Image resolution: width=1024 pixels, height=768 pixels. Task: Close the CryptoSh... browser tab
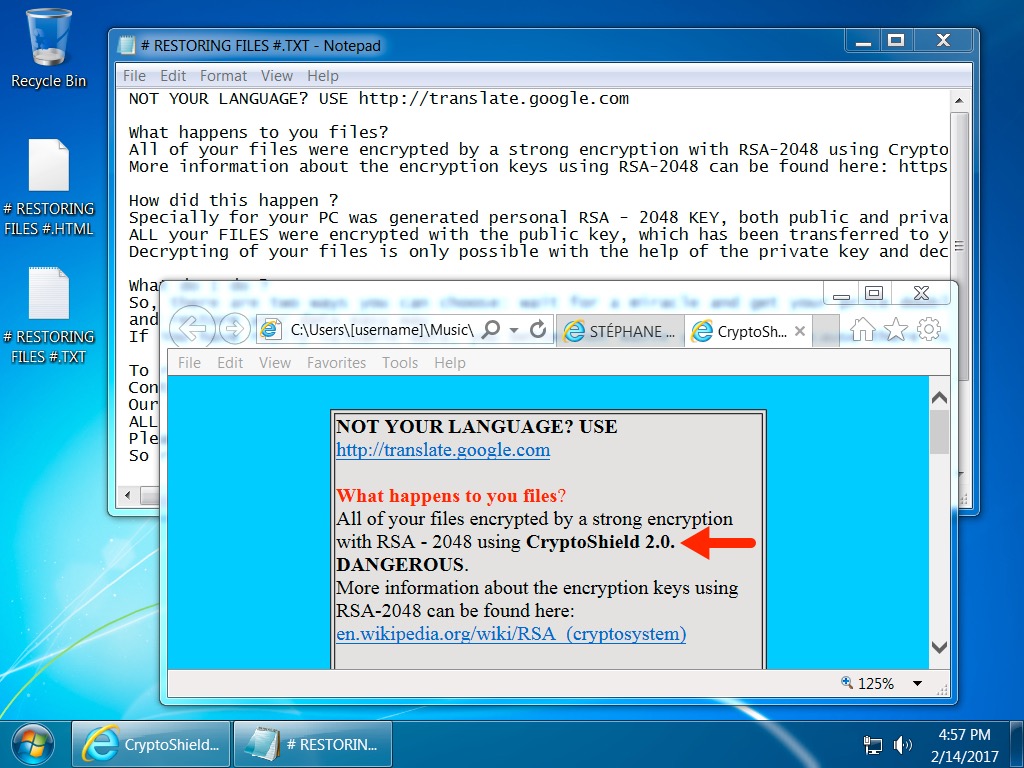click(x=800, y=331)
